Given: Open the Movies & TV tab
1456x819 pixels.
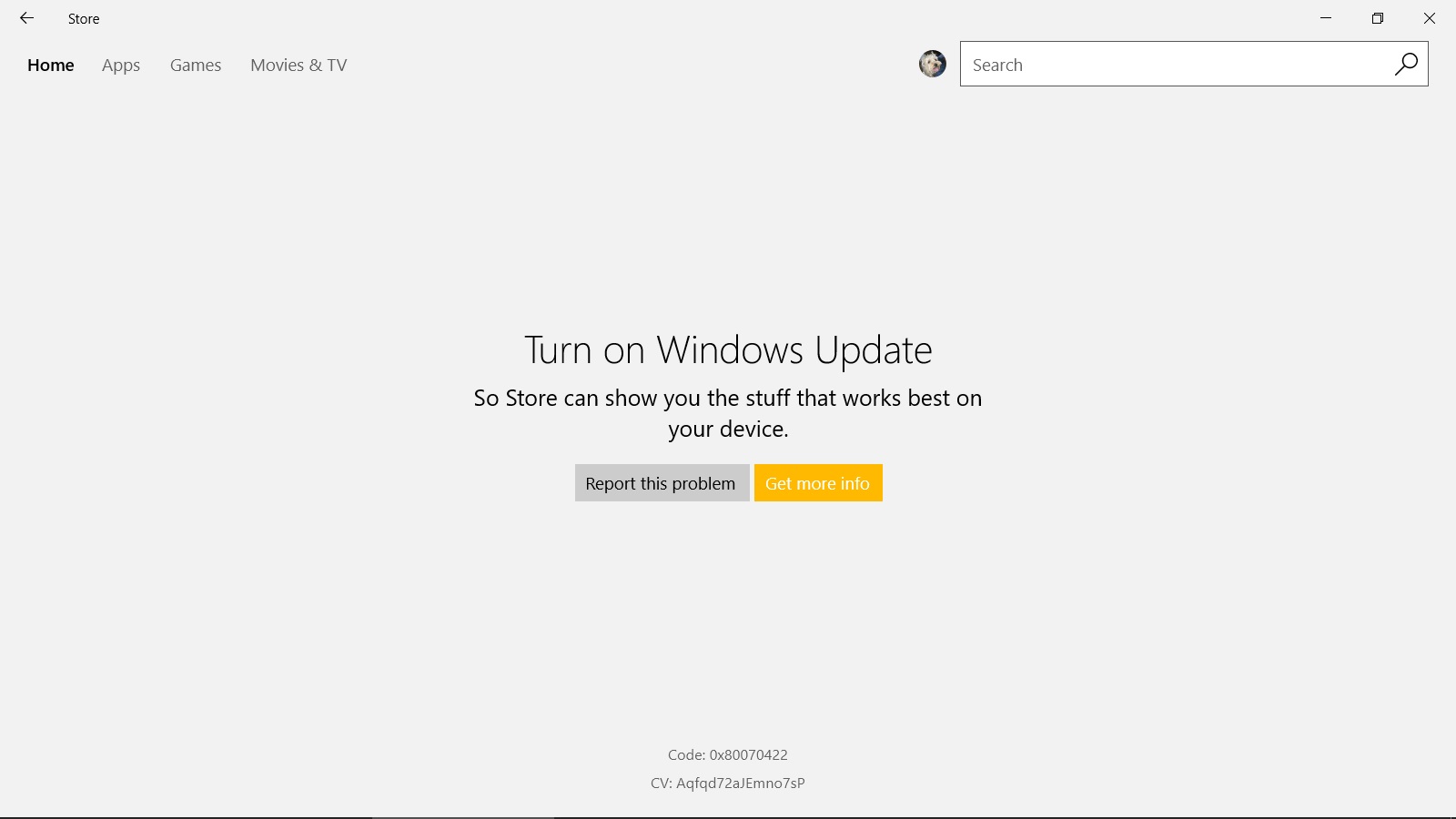Looking at the screenshot, I should tap(298, 65).
